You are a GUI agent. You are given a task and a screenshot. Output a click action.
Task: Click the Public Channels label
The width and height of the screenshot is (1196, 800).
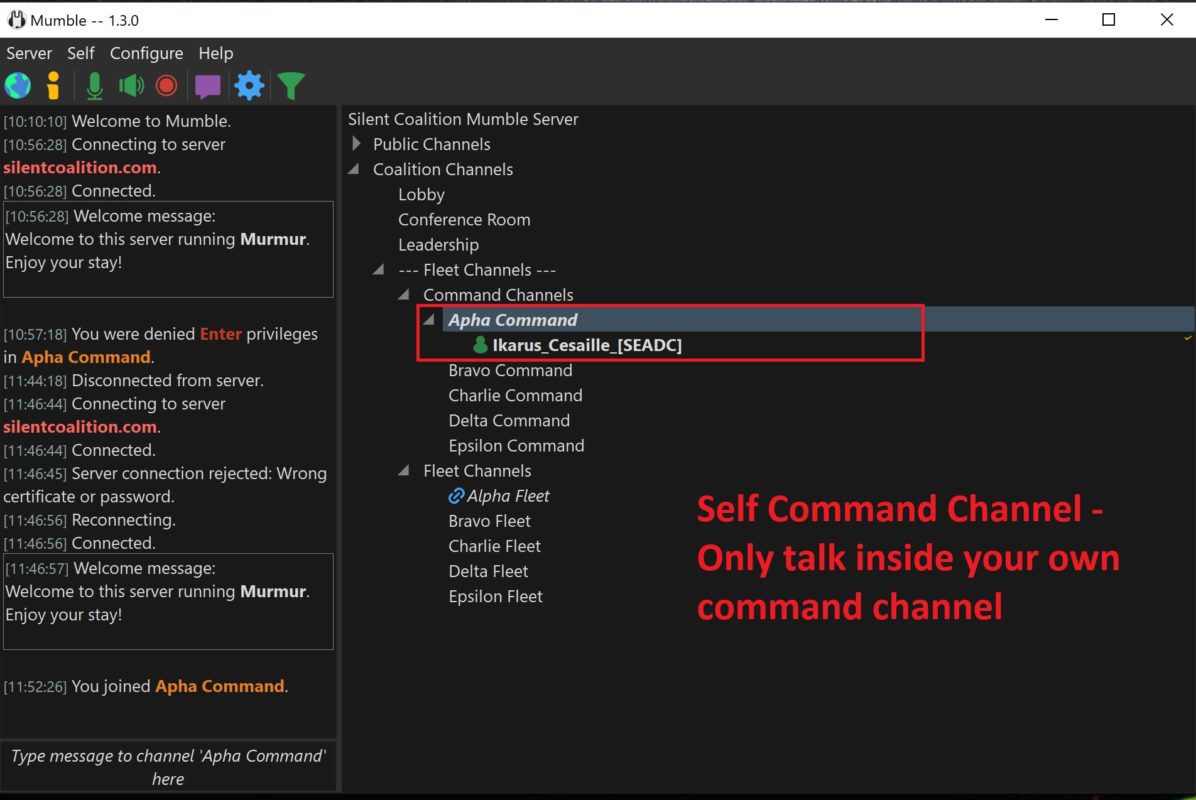(x=432, y=144)
